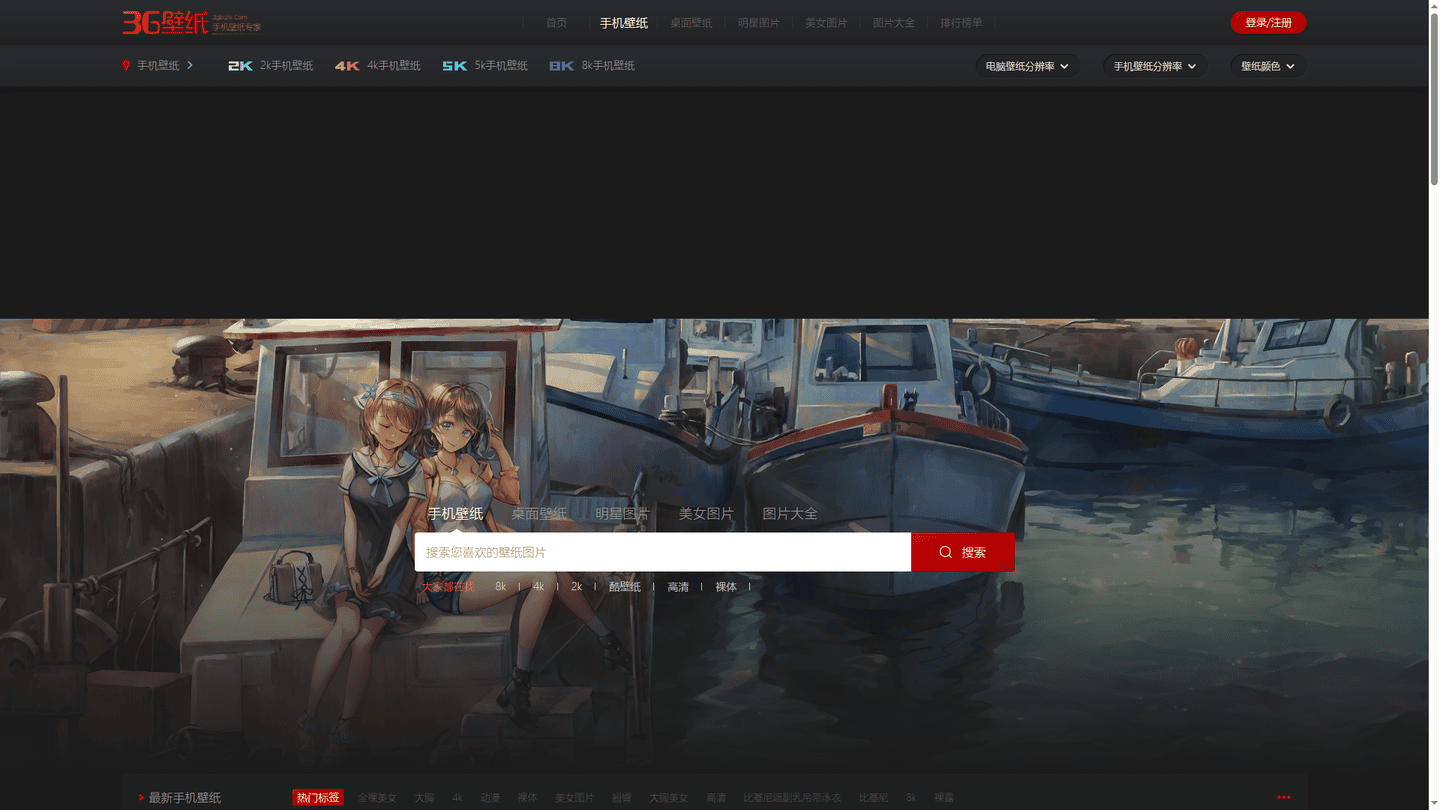Click the 动漫 tag in bottom row
This screenshot has width=1440, height=810.
tap(490, 798)
